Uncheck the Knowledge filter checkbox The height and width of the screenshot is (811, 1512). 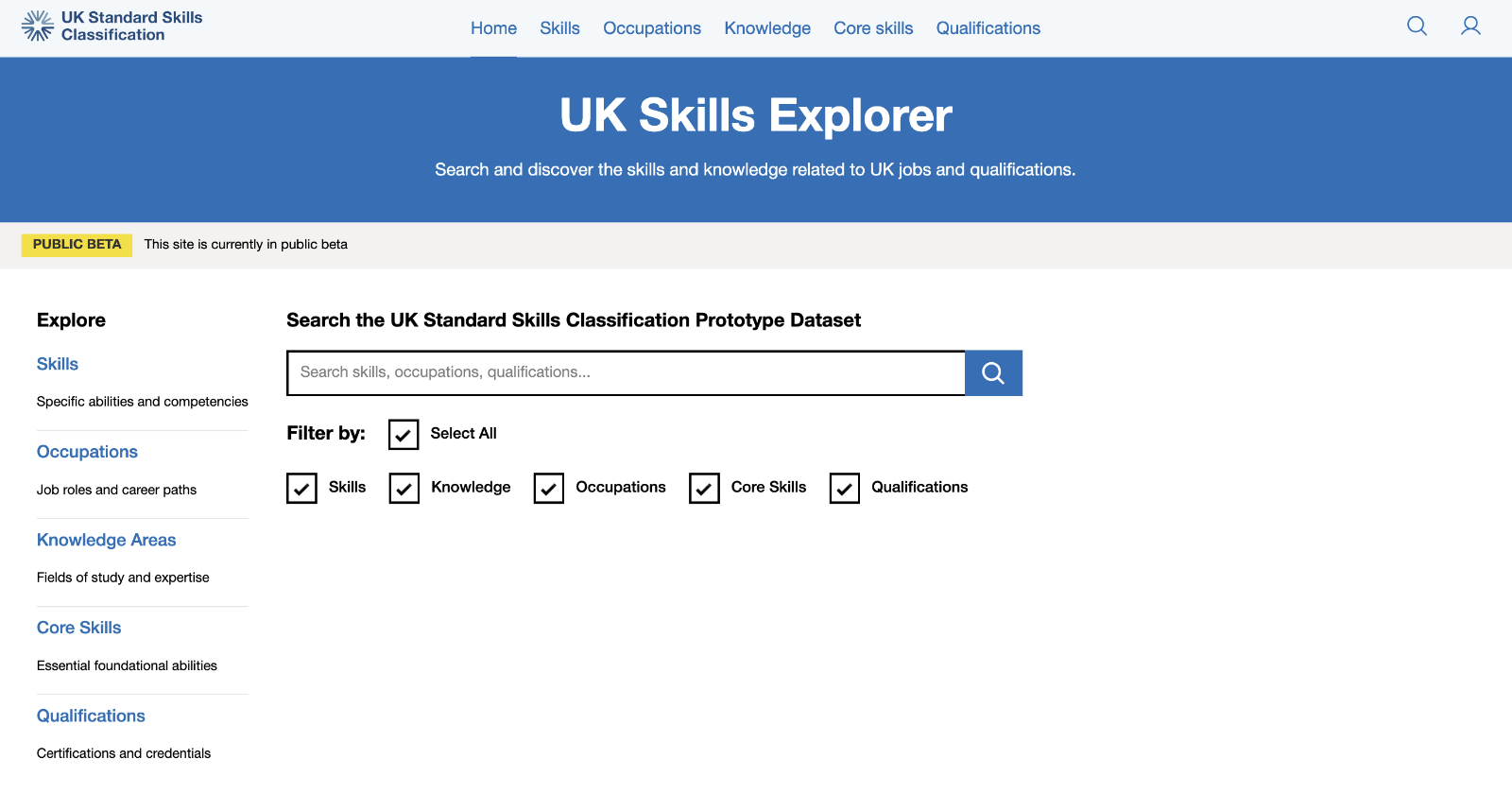404,489
